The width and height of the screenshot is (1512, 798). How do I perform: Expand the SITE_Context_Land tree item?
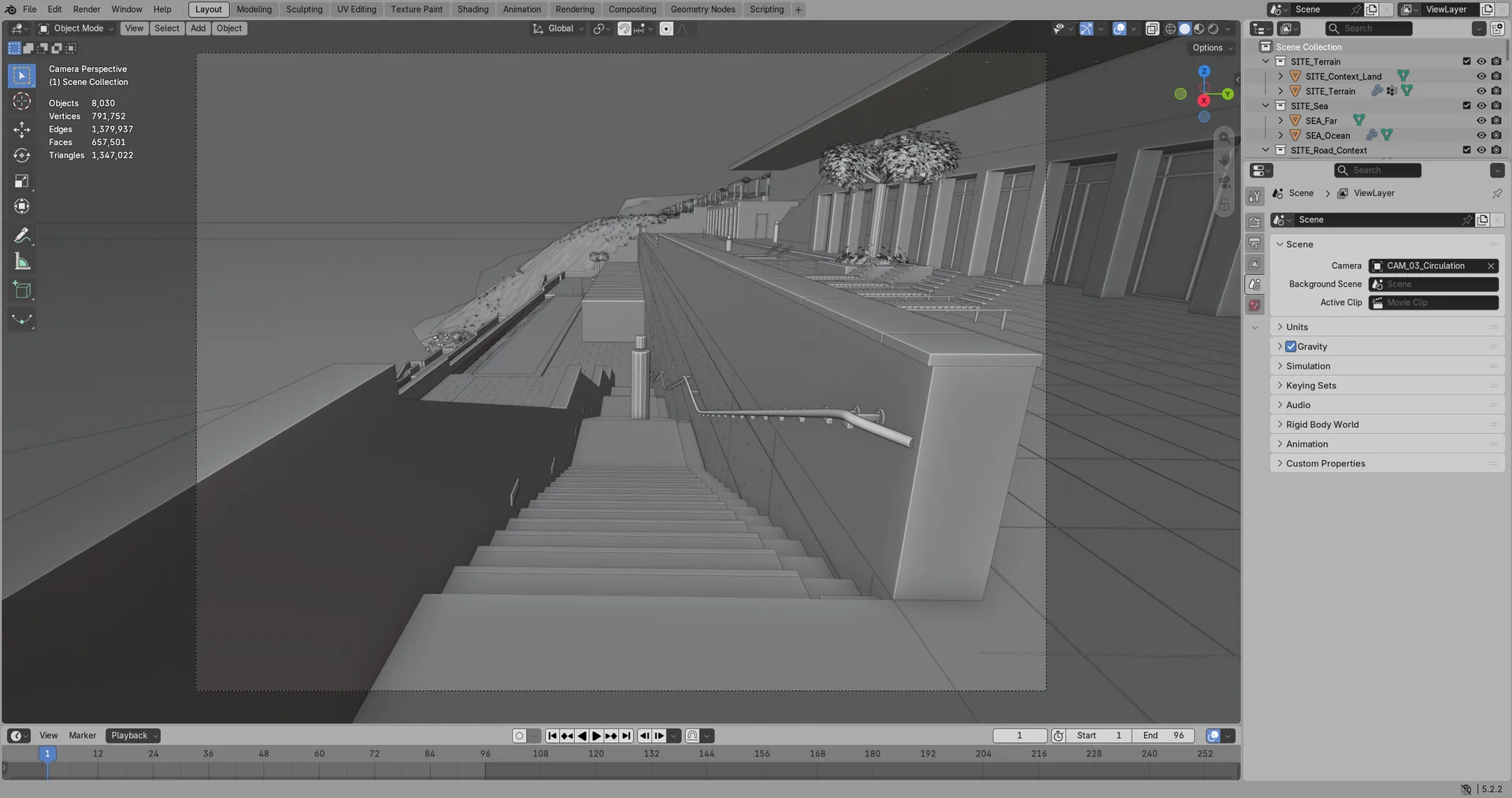[x=1280, y=76]
